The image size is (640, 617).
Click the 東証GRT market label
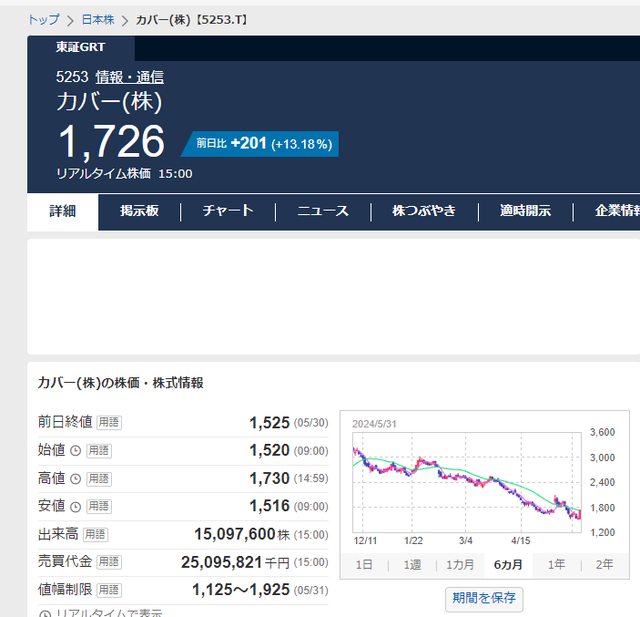pos(81,47)
